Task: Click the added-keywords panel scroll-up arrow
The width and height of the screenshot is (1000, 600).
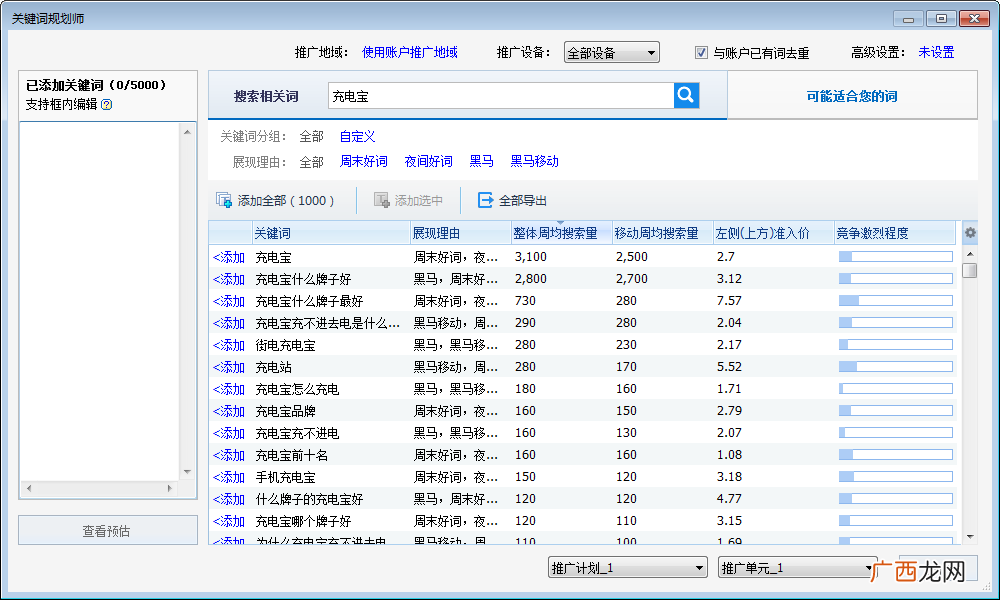Action: [187, 132]
